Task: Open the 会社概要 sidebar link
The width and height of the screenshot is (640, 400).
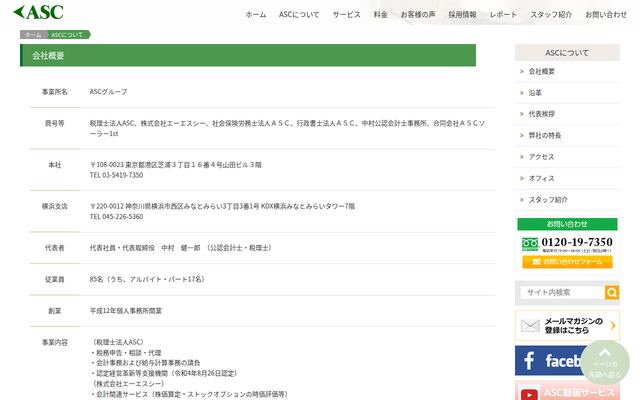Action: click(541, 71)
